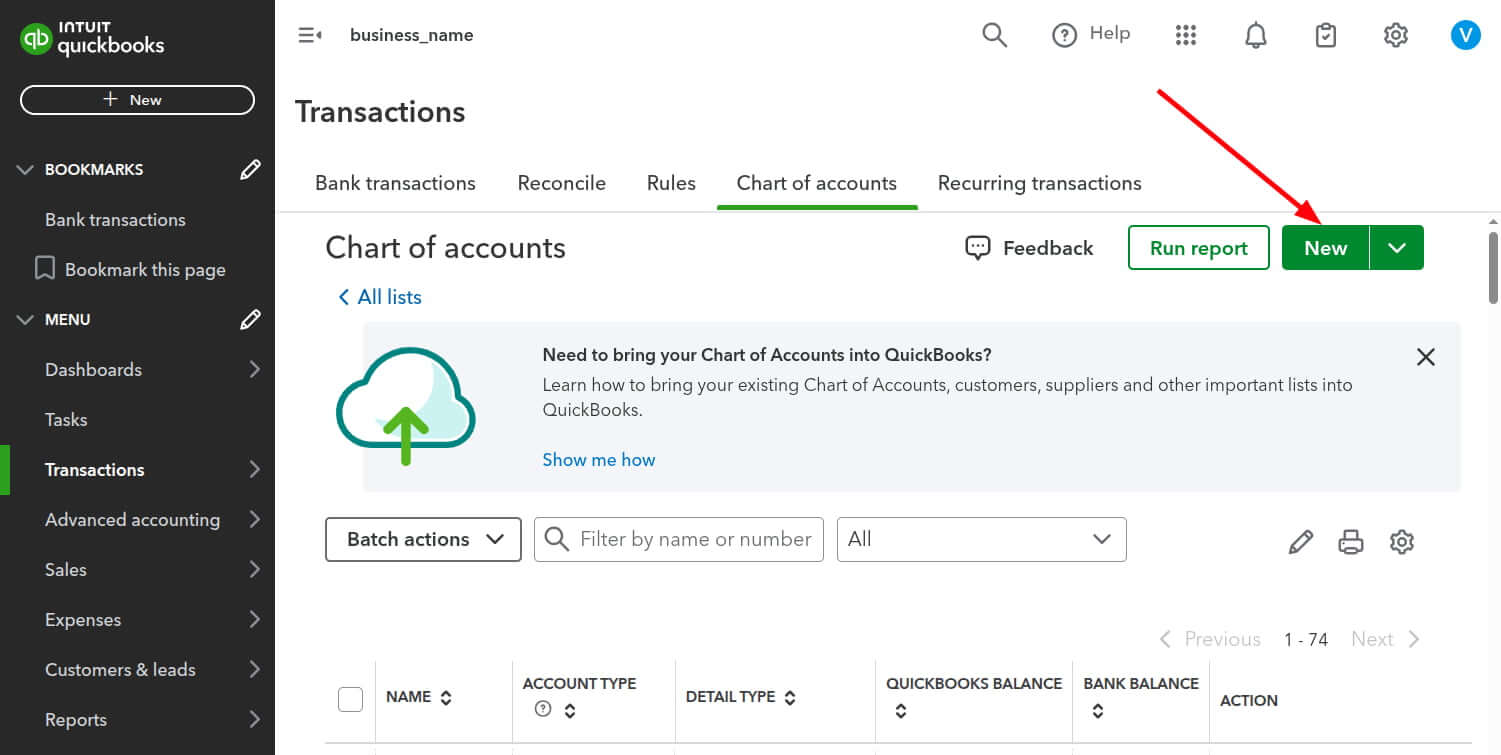
Task: Expand the Advanced accounting submenu
Action: click(255, 519)
